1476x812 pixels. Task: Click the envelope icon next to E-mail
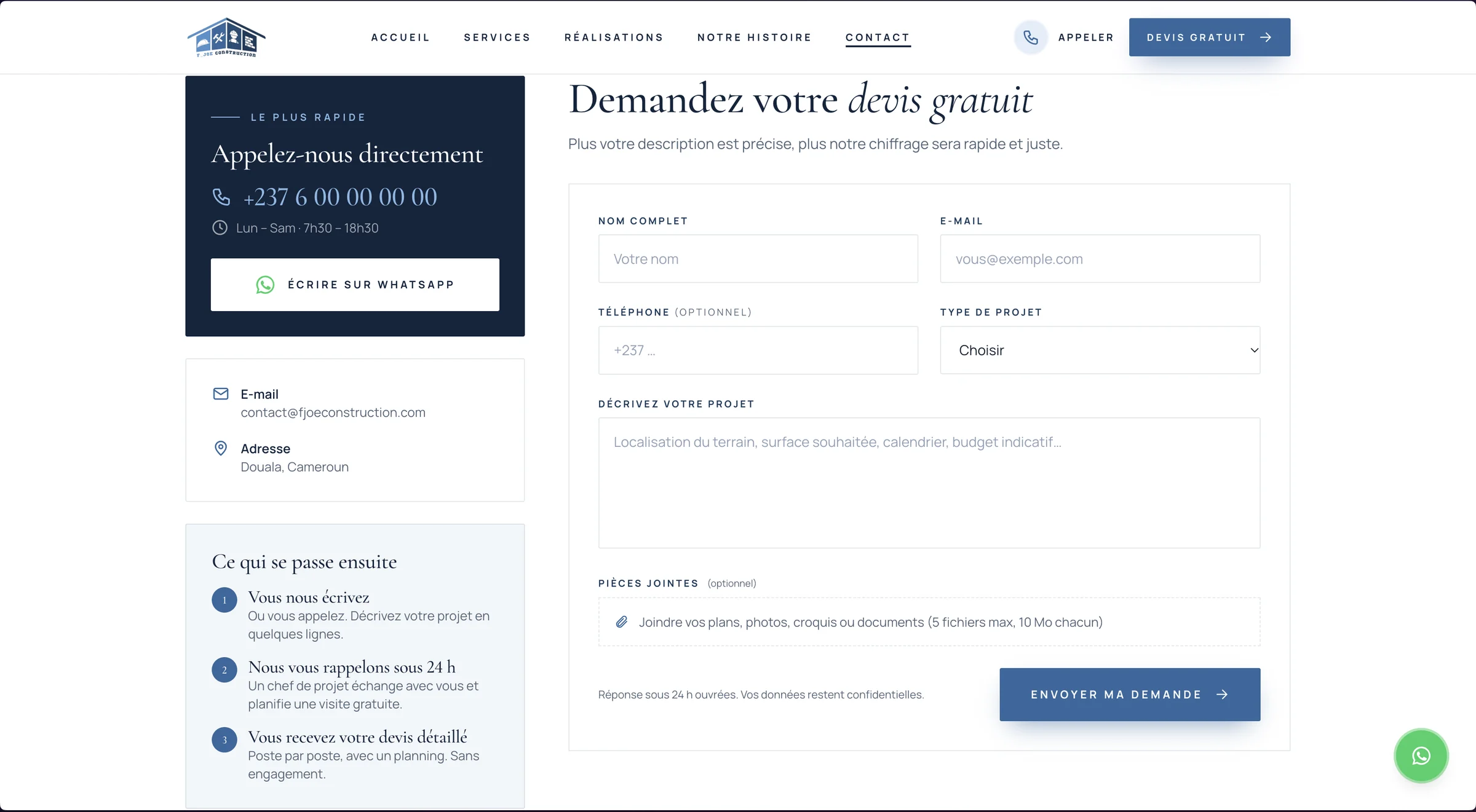(x=221, y=394)
